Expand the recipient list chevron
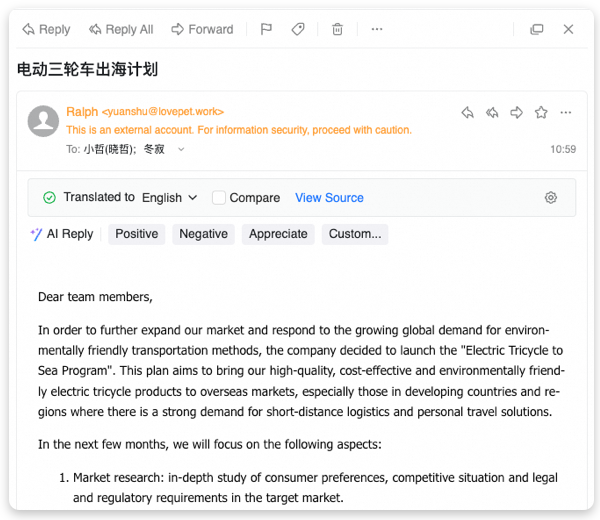 click(x=181, y=149)
